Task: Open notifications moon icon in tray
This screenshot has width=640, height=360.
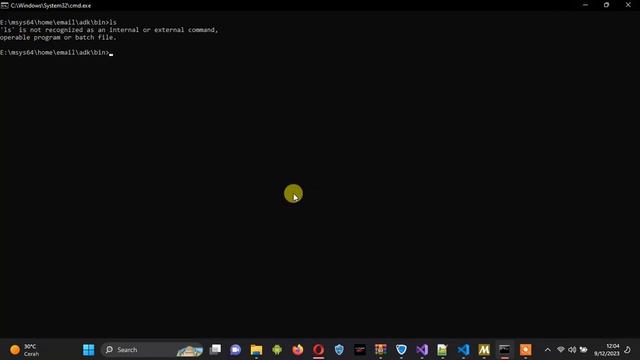Action: pyautogui.click(x=628, y=350)
